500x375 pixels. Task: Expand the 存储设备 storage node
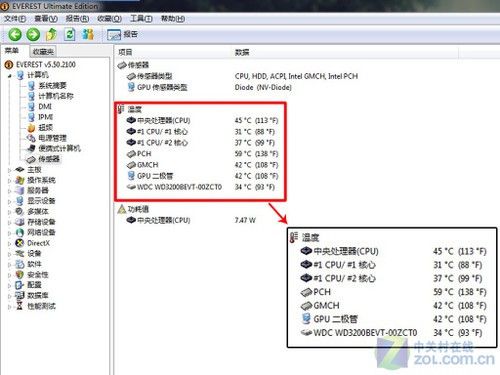tap(9, 222)
